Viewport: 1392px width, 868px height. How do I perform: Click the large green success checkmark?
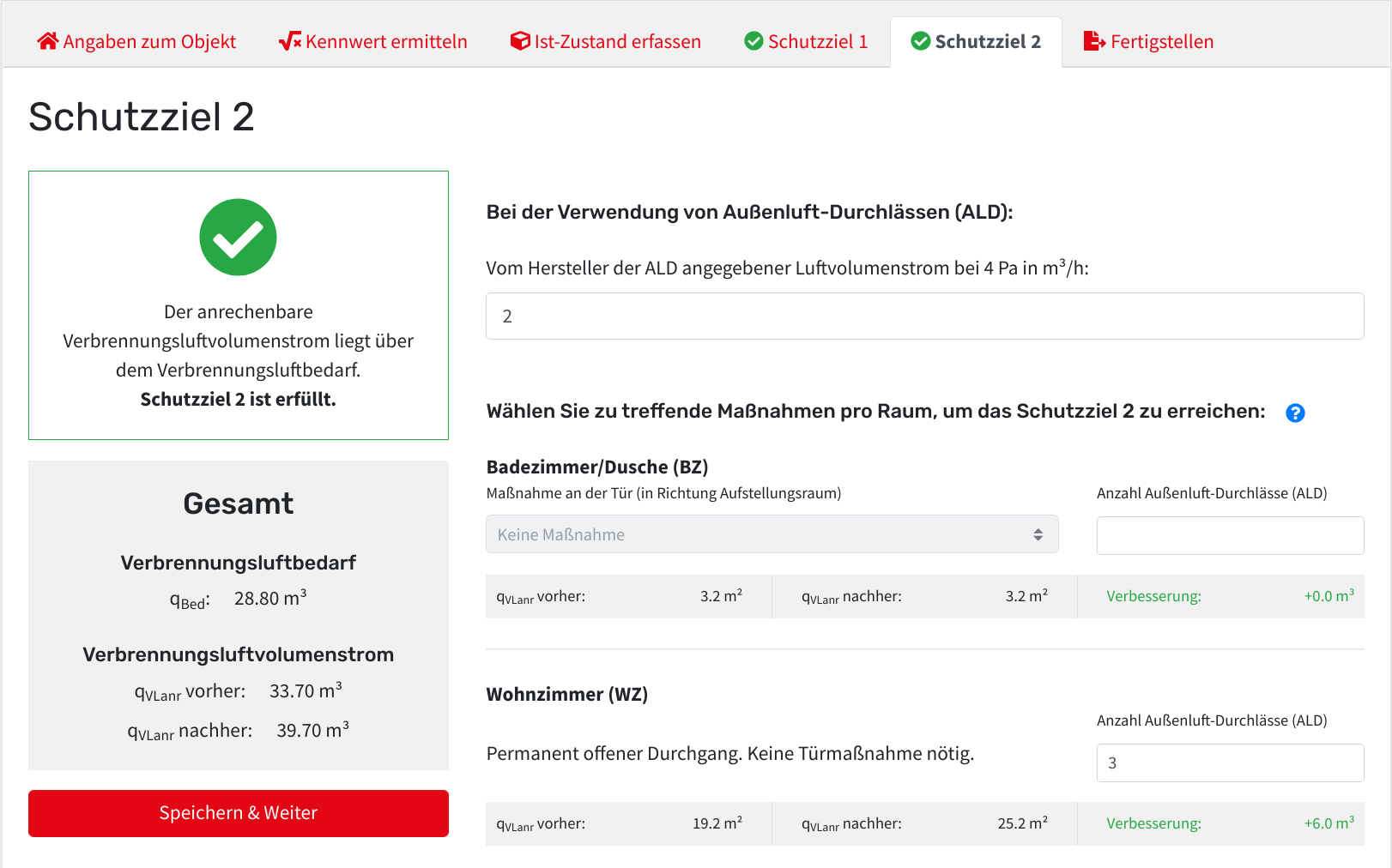tap(238, 238)
